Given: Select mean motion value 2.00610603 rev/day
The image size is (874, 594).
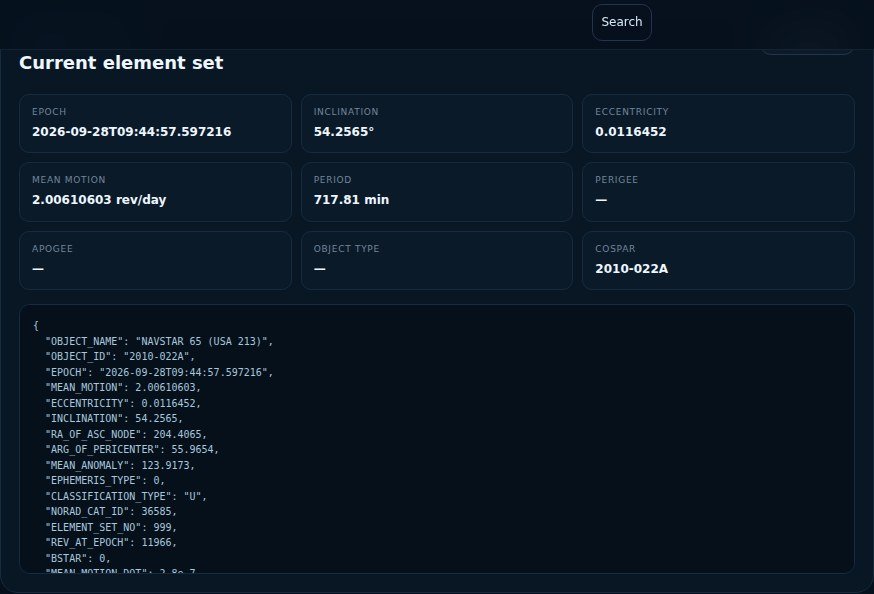Looking at the screenshot, I should coord(99,199).
